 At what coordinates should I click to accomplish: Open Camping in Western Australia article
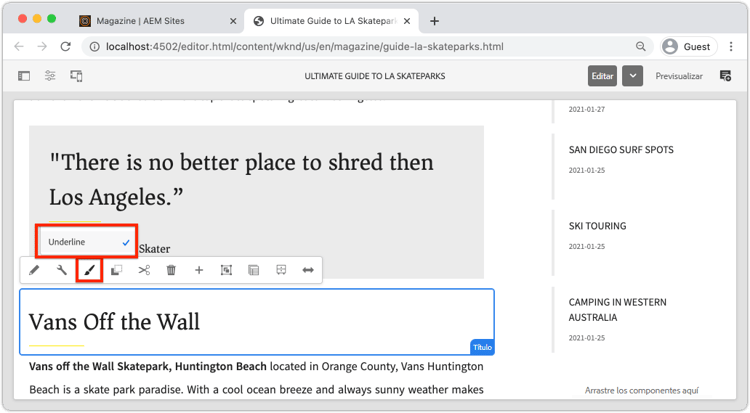pyautogui.click(x=618, y=310)
